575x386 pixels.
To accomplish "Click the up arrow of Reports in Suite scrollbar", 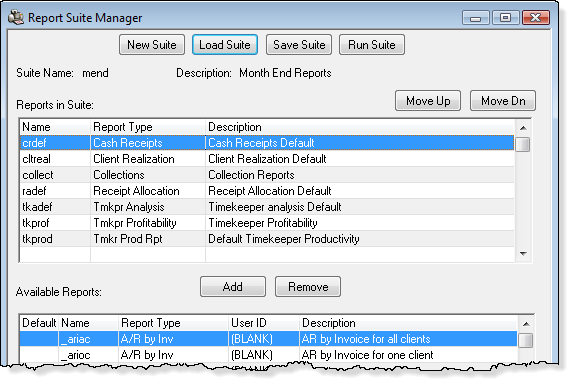I will click(x=523, y=128).
